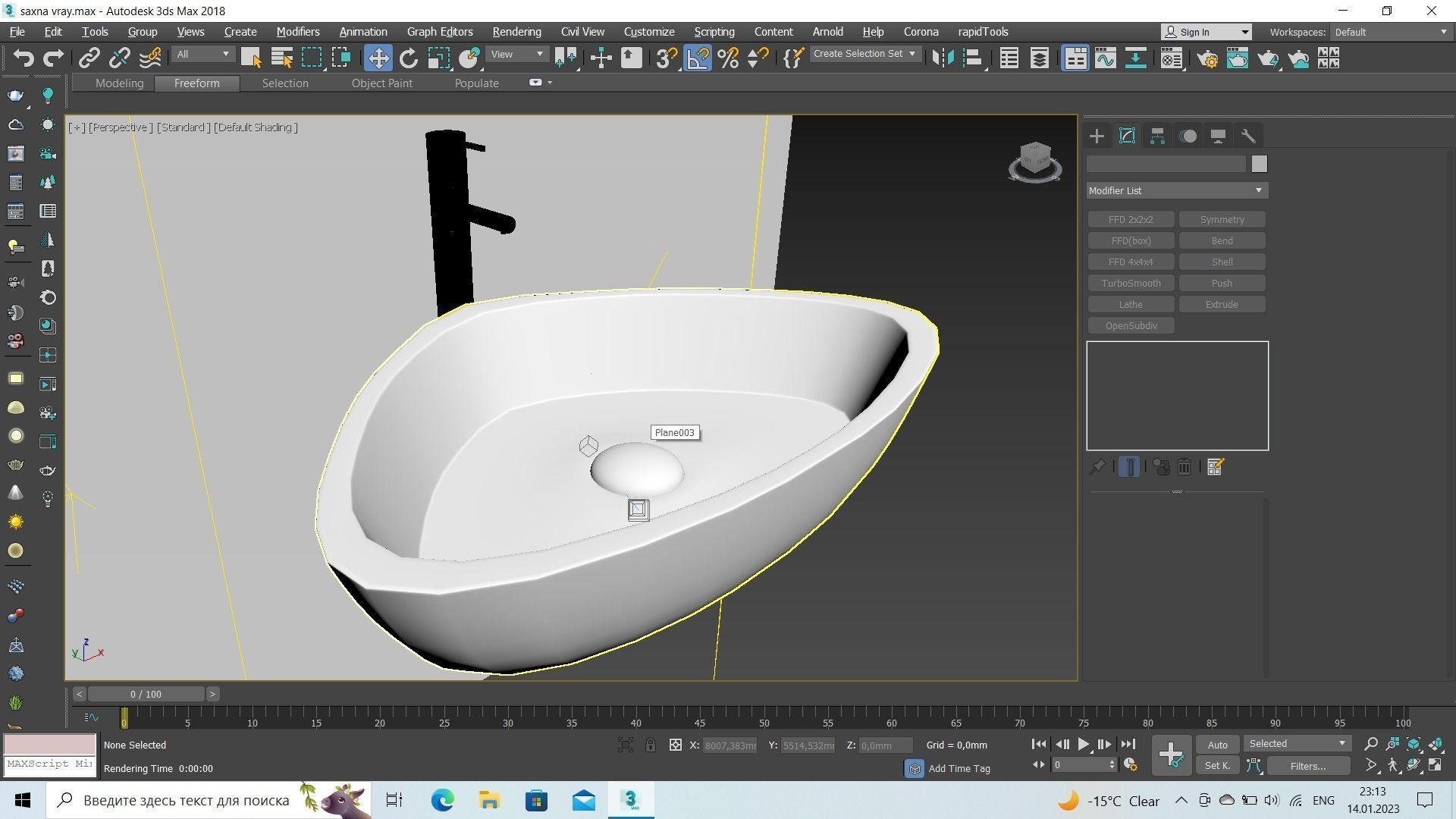Toggle the Angle Snap button

(x=698, y=58)
